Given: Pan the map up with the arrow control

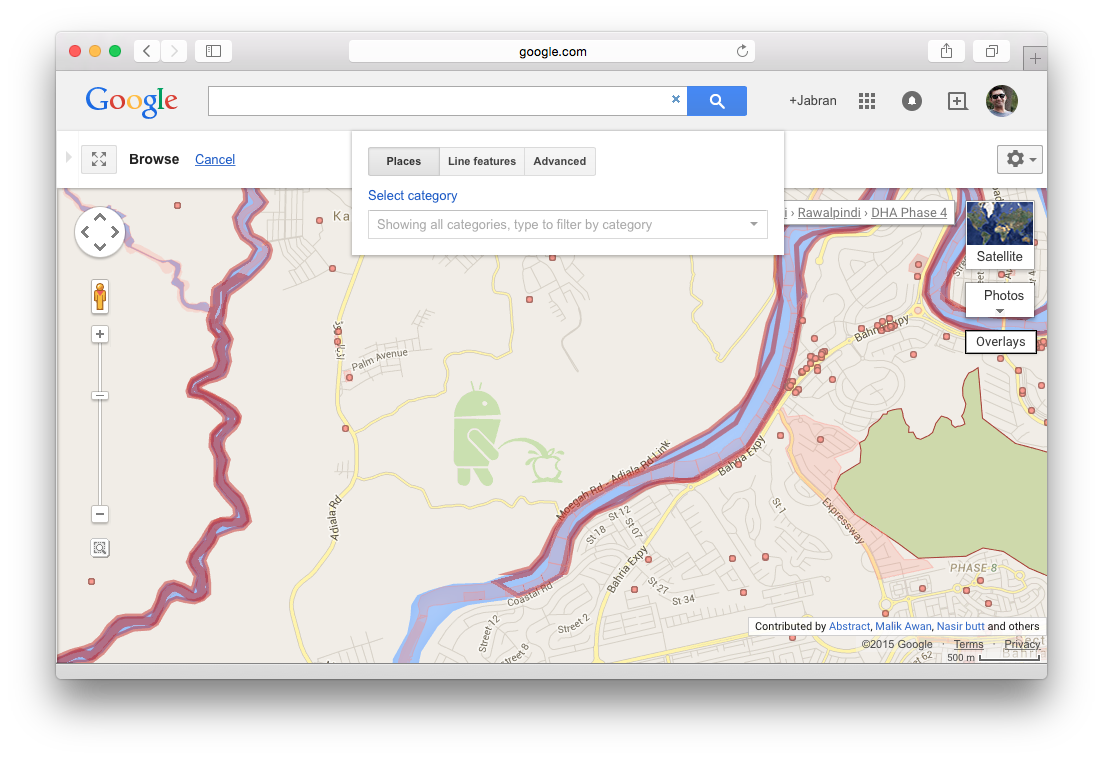Looking at the screenshot, I should (100, 217).
